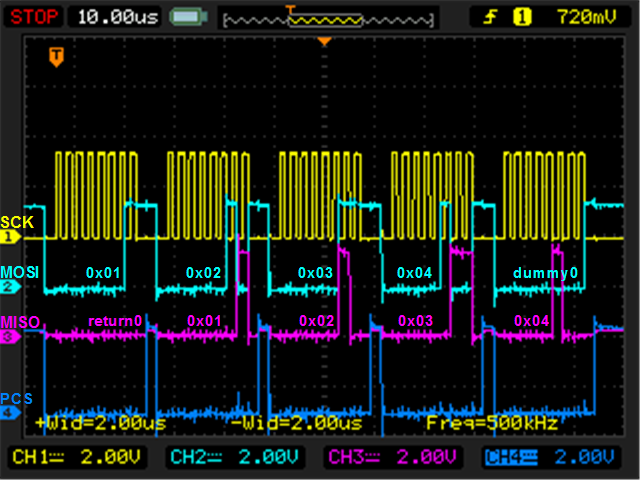This screenshot has height=480, width=640.
Task: Select the CH3 2.00V scale readout
Action: (x=393, y=457)
